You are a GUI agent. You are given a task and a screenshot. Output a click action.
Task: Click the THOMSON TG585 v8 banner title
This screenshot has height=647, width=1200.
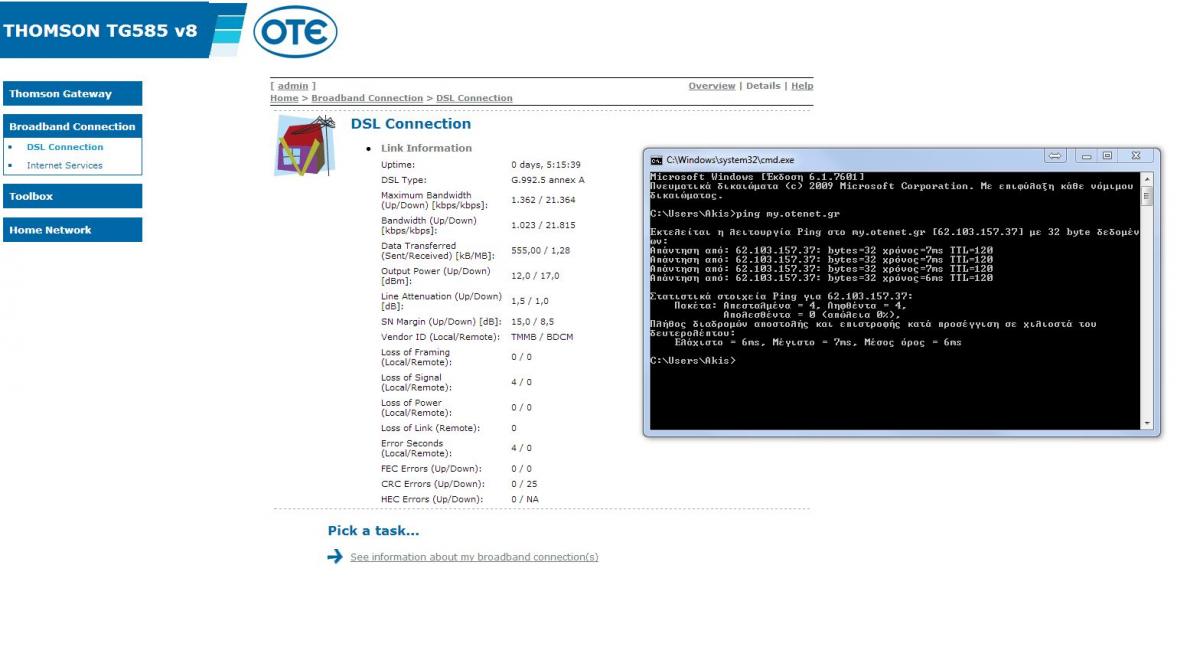(x=100, y=30)
